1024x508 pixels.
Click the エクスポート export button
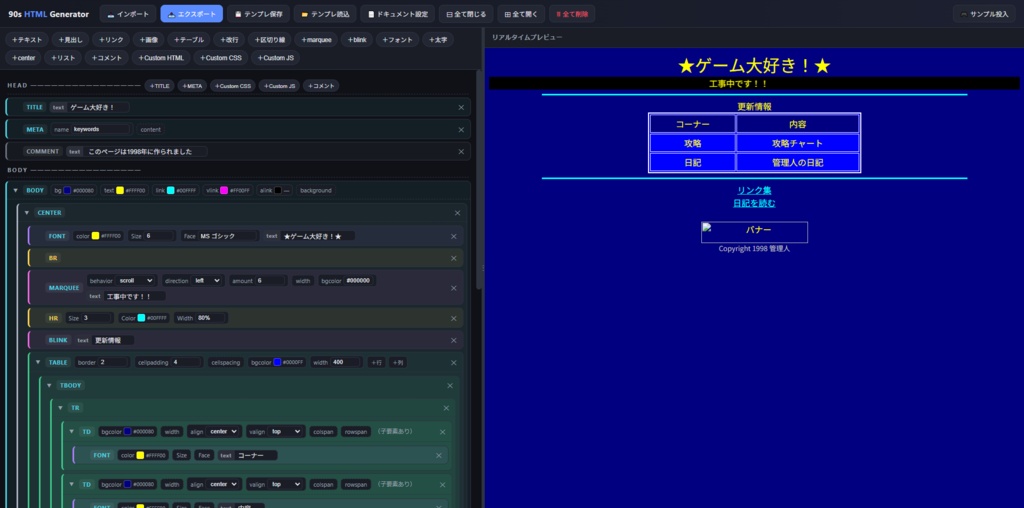pos(191,14)
